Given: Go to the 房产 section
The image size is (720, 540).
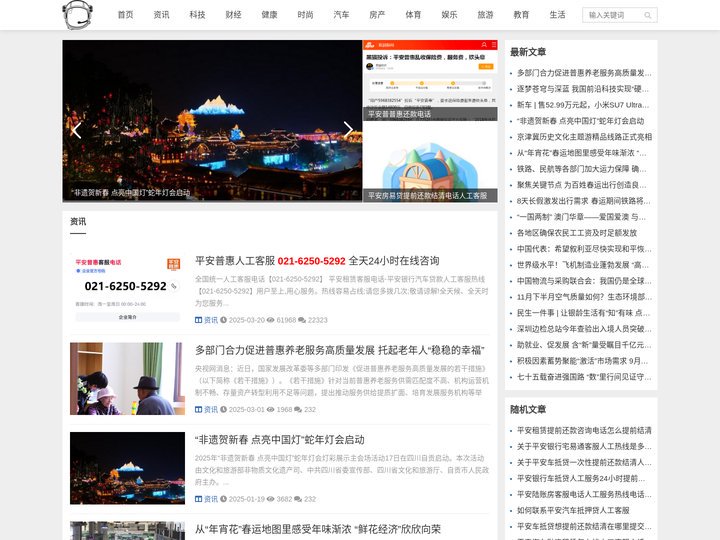Looking at the screenshot, I should [x=377, y=15].
